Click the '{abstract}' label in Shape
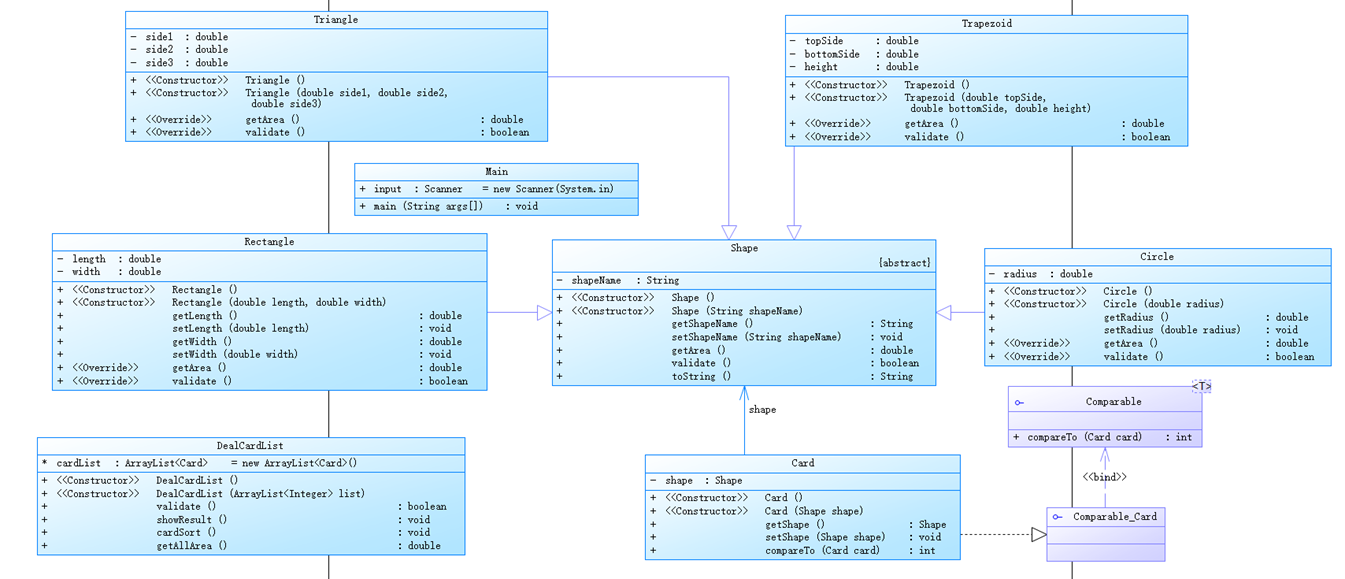The width and height of the screenshot is (1345, 579). 904,263
